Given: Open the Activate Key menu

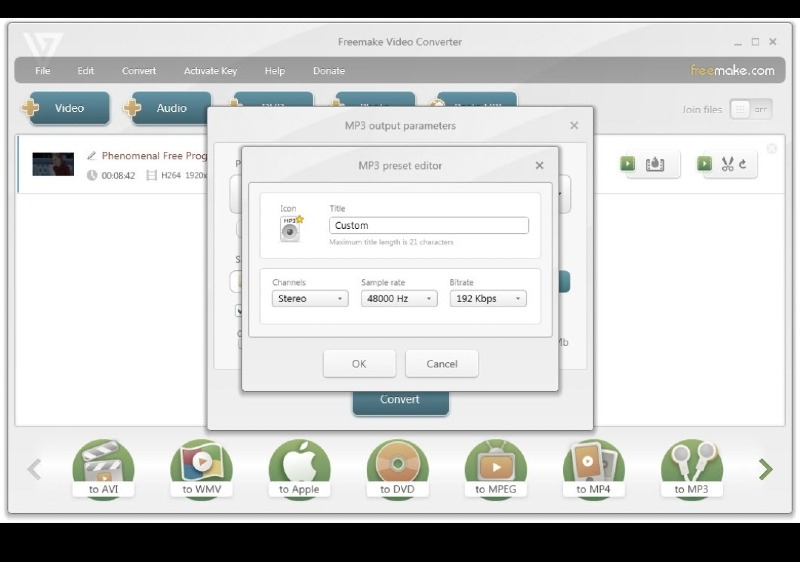Looking at the screenshot, I should pyautogui.click(x=210, y=71).
